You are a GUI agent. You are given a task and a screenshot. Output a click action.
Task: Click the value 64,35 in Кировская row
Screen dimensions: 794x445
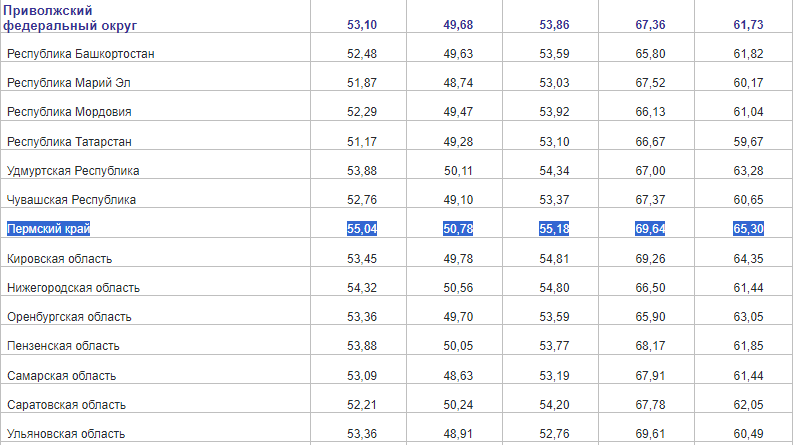(x=747, y=259)
